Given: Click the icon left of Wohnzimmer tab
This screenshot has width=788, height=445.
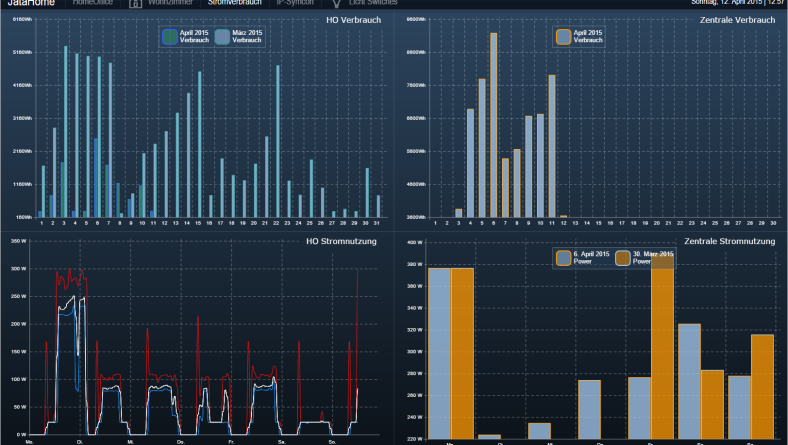Looking at the screenshot, I should 135,4.
